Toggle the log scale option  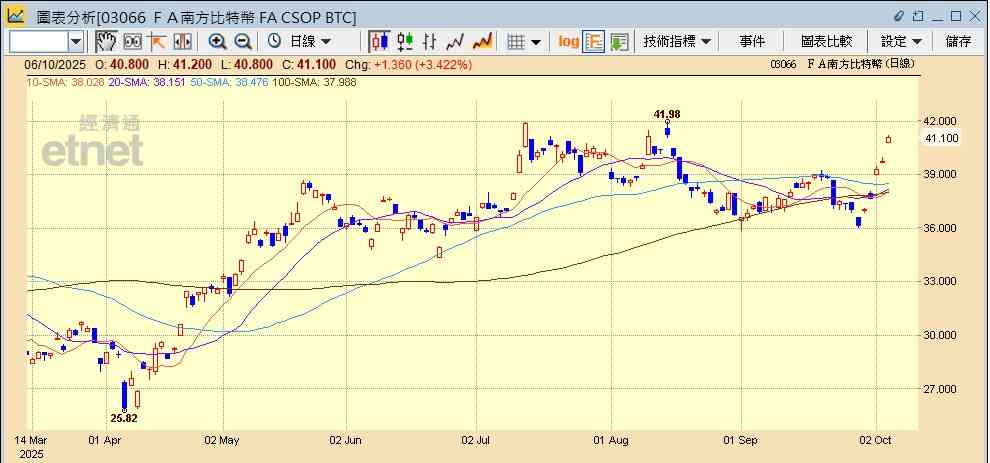[568, 41]
